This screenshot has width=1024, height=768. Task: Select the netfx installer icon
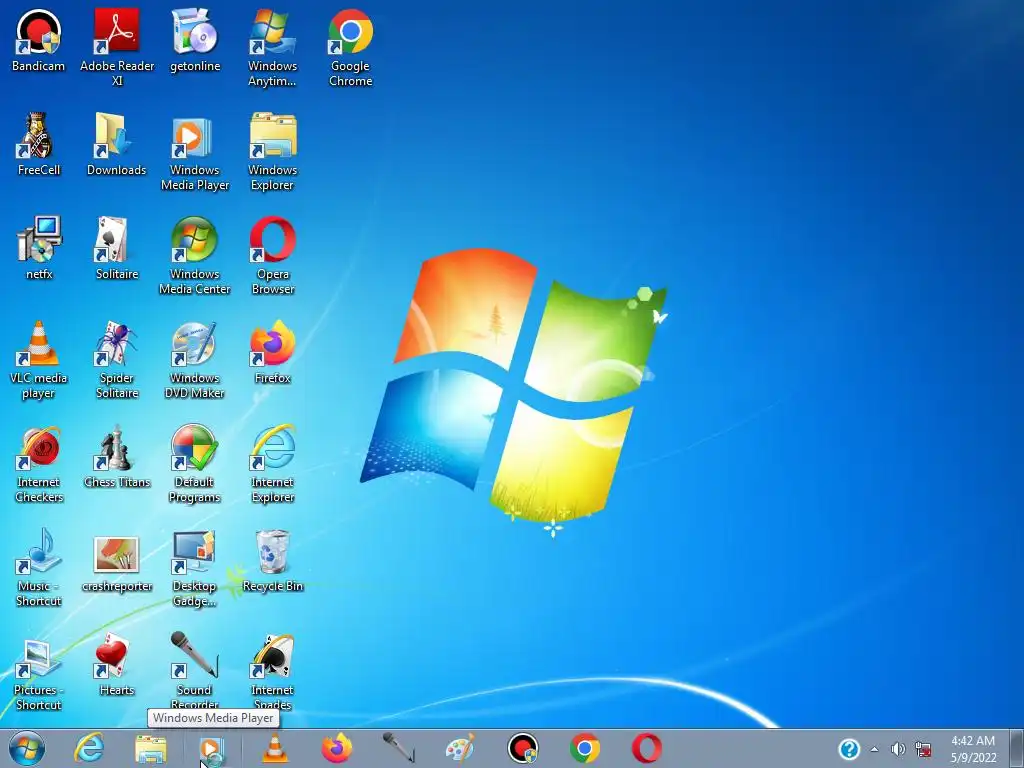(39, 248)
